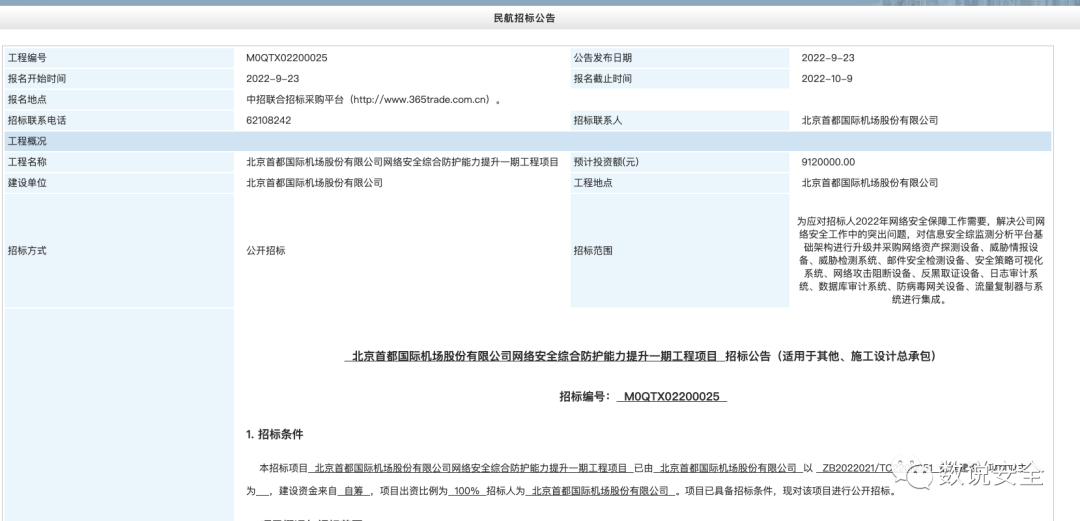Open the 365trade.com.cn platform address text

(x=374, y=99)
